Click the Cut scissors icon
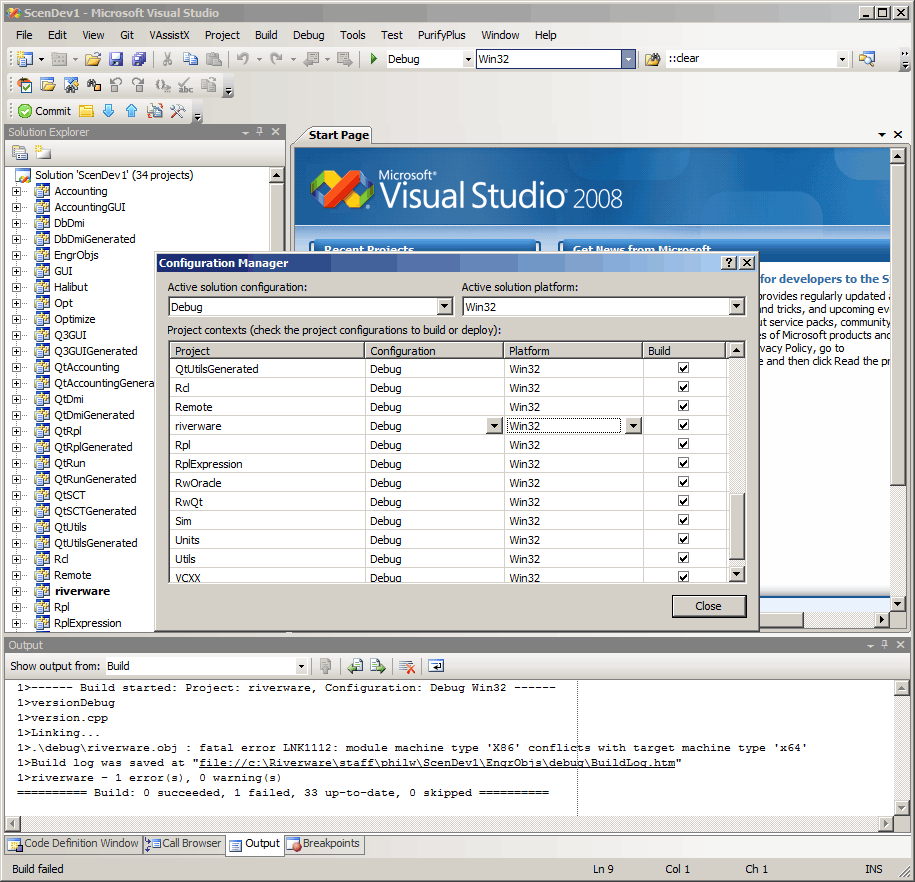Image resolution: width=915 pixels, height=882 pixels. [x=167, y=59]
